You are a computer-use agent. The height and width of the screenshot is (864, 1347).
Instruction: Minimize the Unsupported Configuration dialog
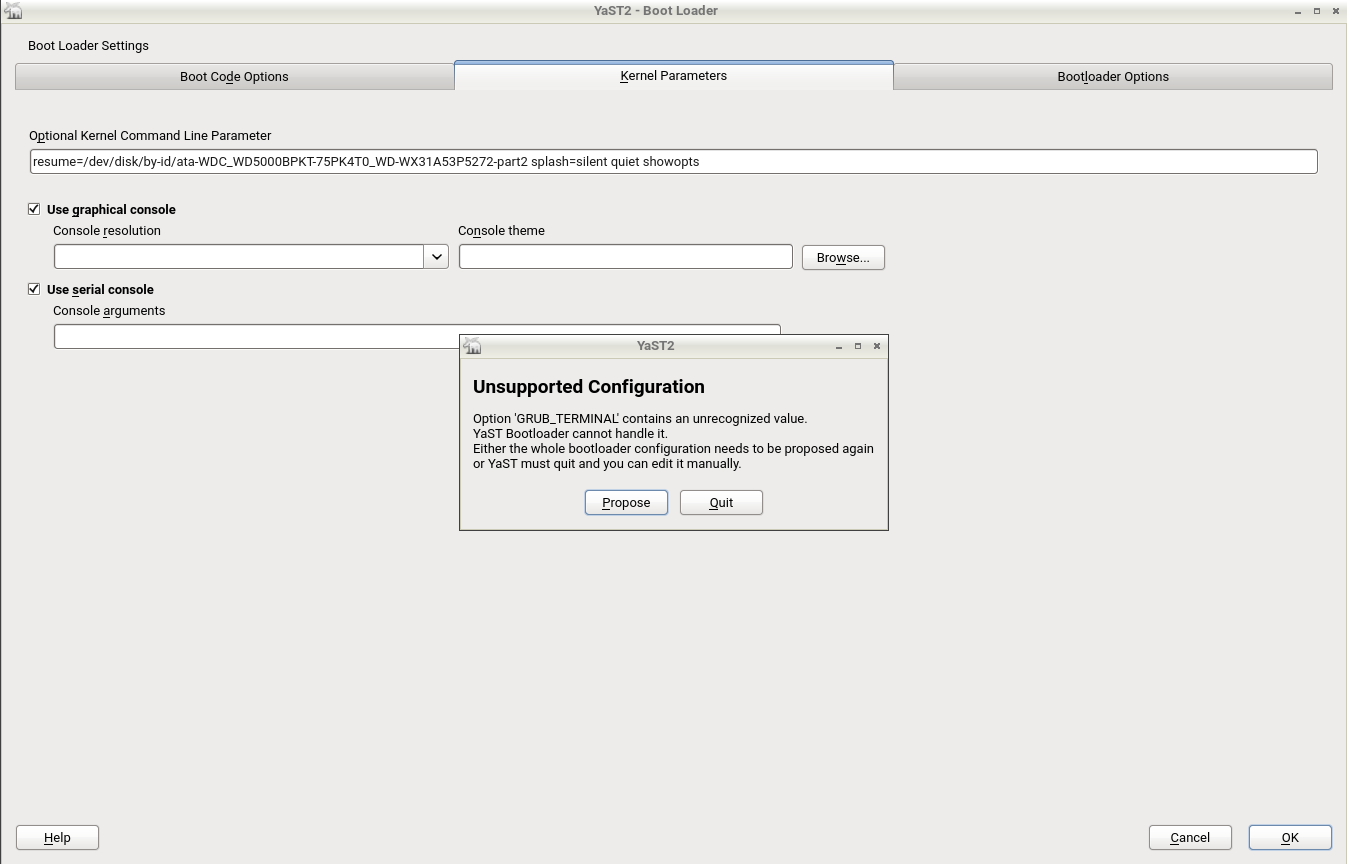pyautogui.click(x=839, y=346)
